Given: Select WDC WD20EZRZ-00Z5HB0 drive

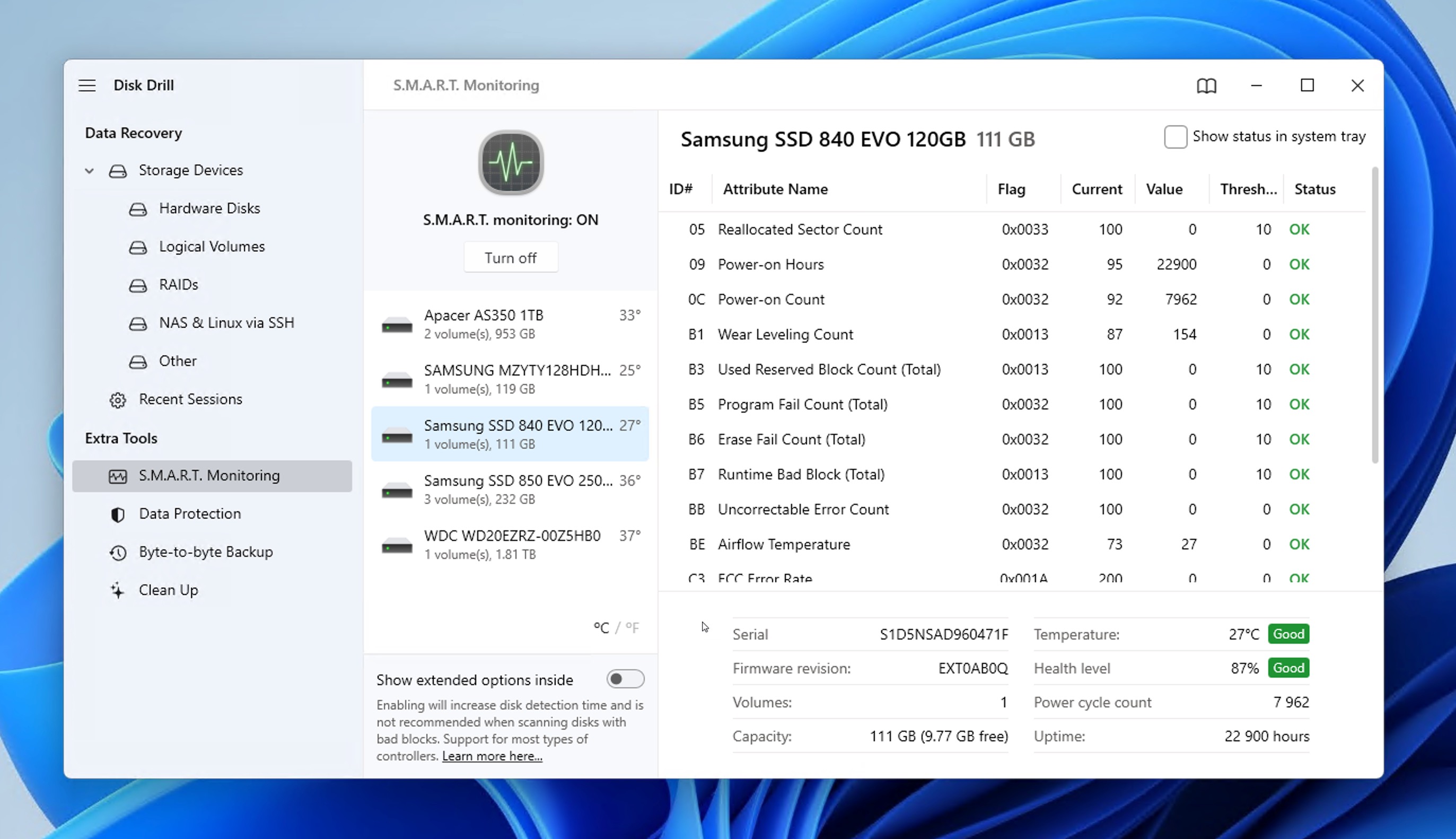Looking at the screenshot, I should tap(510, 544).
